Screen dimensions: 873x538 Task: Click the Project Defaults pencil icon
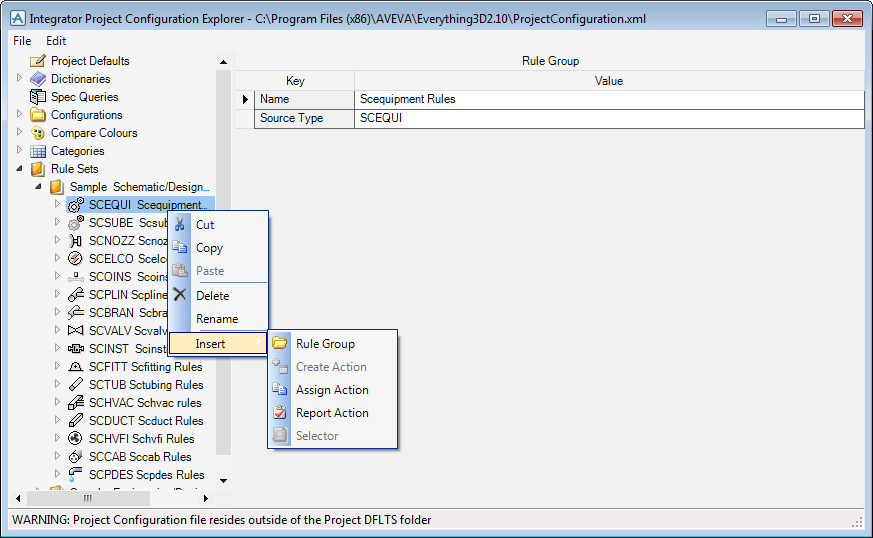point(38,61)
